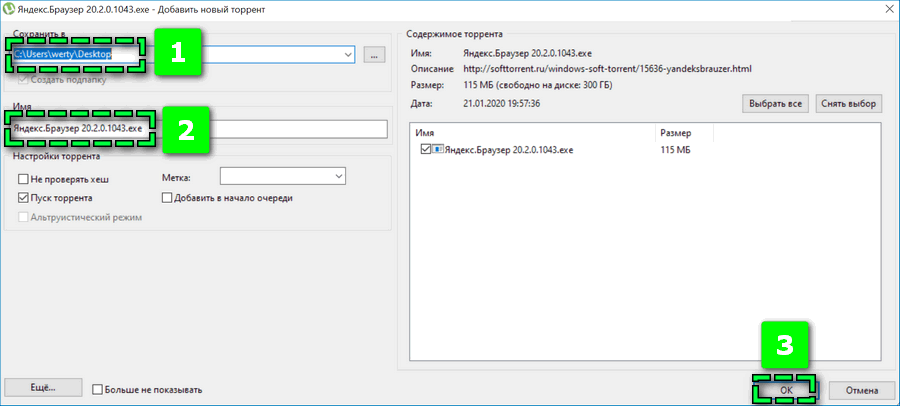Click the 'Отмена' cancel button
This screenshot has height=406, width=900.
tap(860, 389)
